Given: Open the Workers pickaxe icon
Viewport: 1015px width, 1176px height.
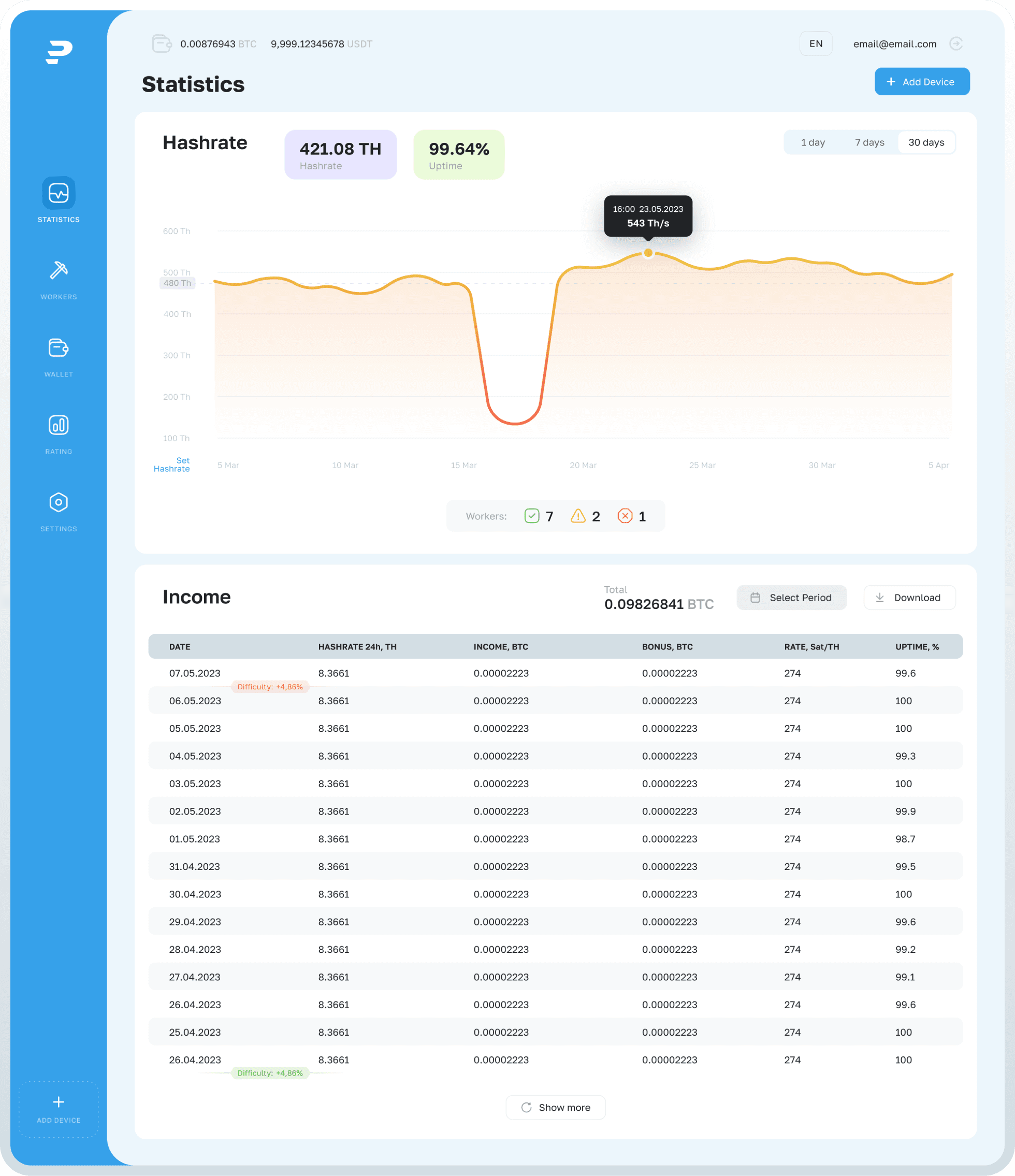Looking at the screenshot, I should pos(59,270).
